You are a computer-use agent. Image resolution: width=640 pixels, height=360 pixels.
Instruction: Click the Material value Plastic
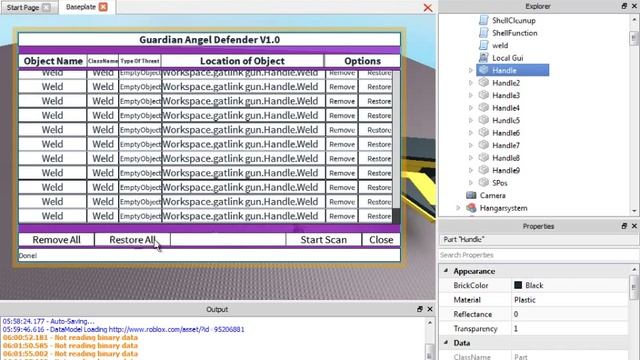click(x=525, y=300)
